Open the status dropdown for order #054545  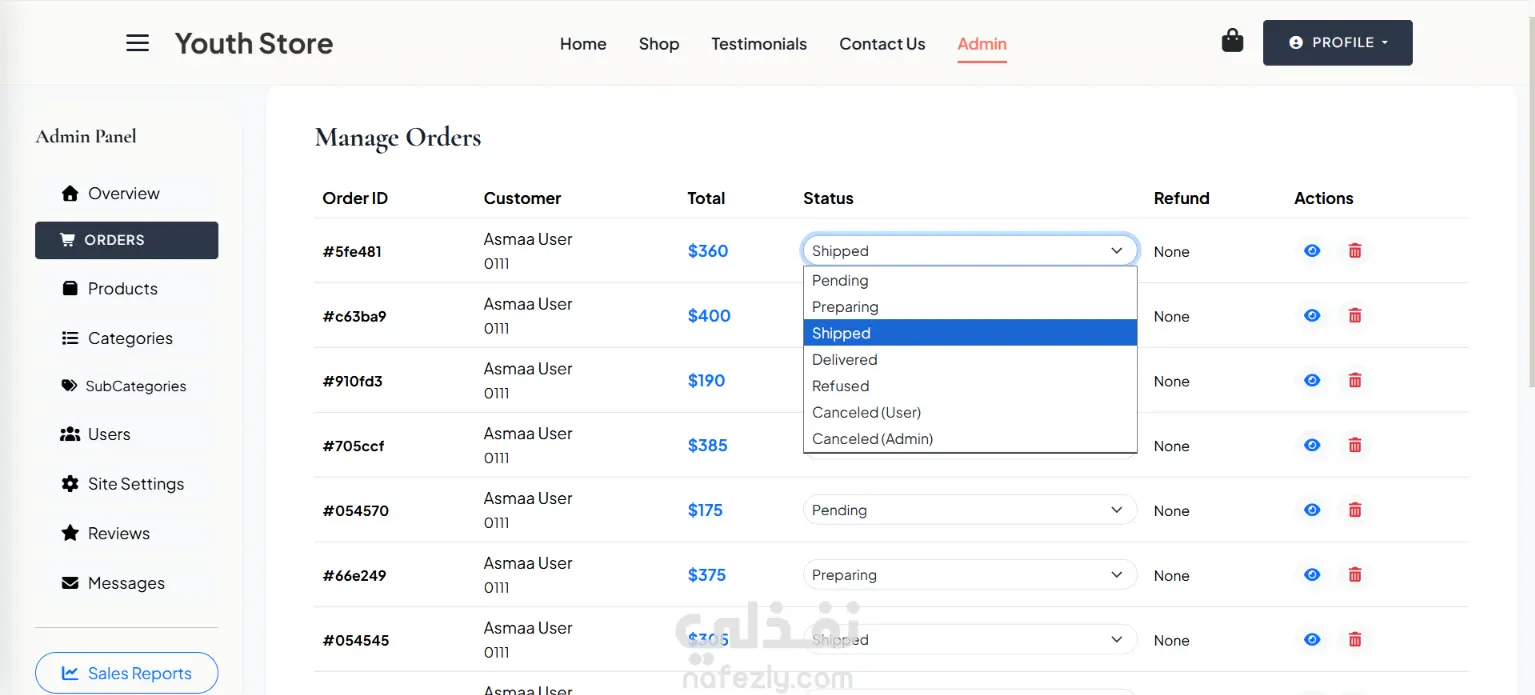point(970,640)
